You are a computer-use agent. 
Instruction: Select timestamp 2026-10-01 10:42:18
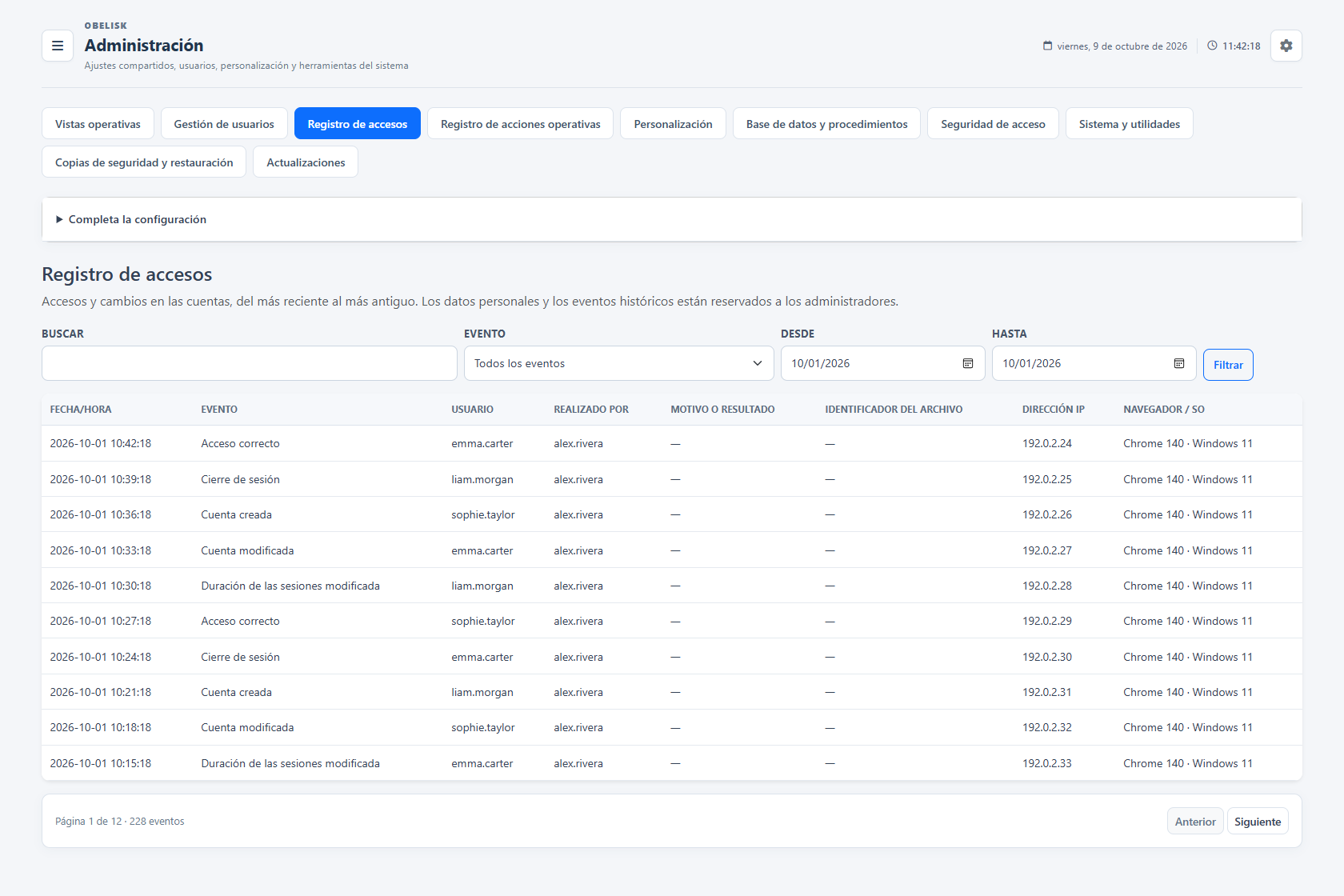click(x=101, y=444)
